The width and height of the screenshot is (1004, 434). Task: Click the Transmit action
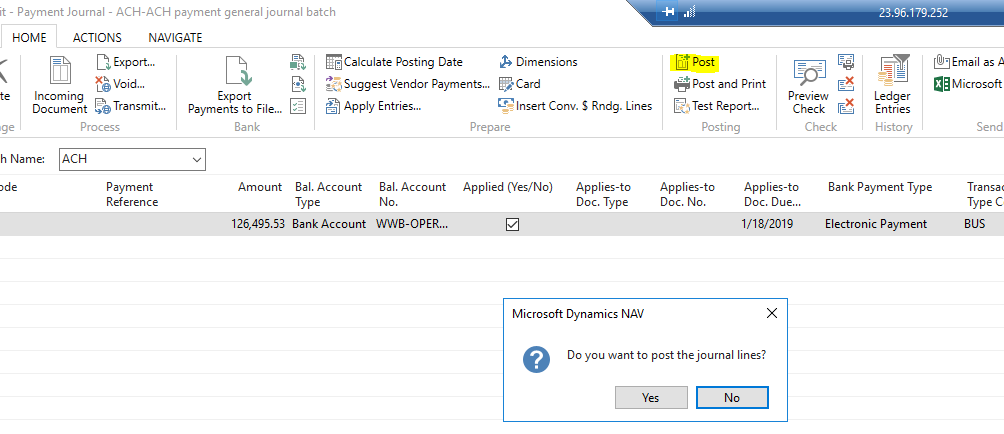coord(131,106)
